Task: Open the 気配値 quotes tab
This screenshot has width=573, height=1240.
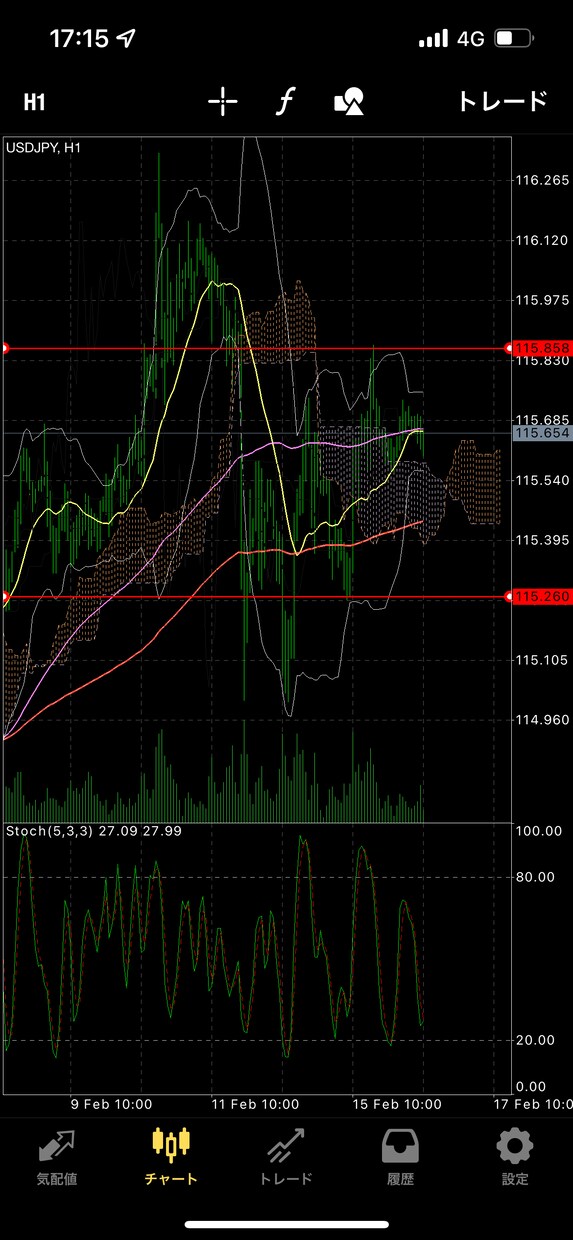Action: pos(57,1158)
